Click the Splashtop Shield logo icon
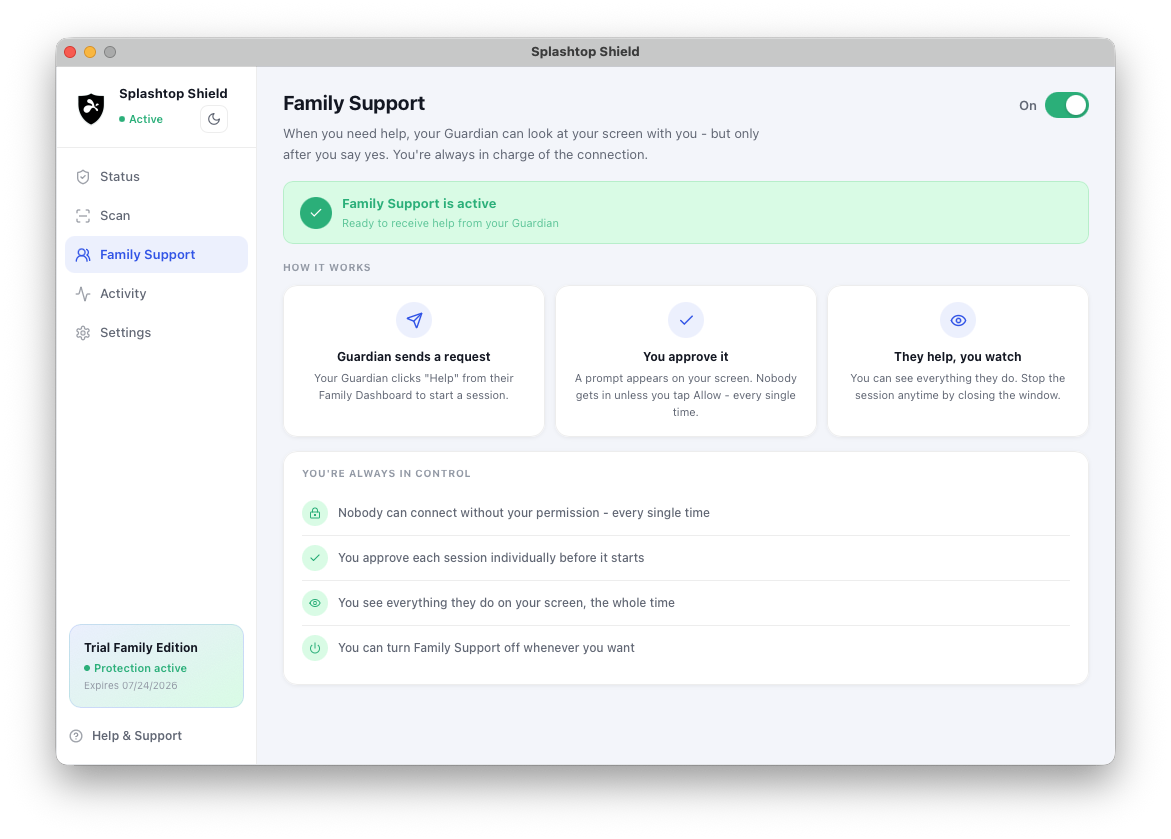 click(91, 108)
